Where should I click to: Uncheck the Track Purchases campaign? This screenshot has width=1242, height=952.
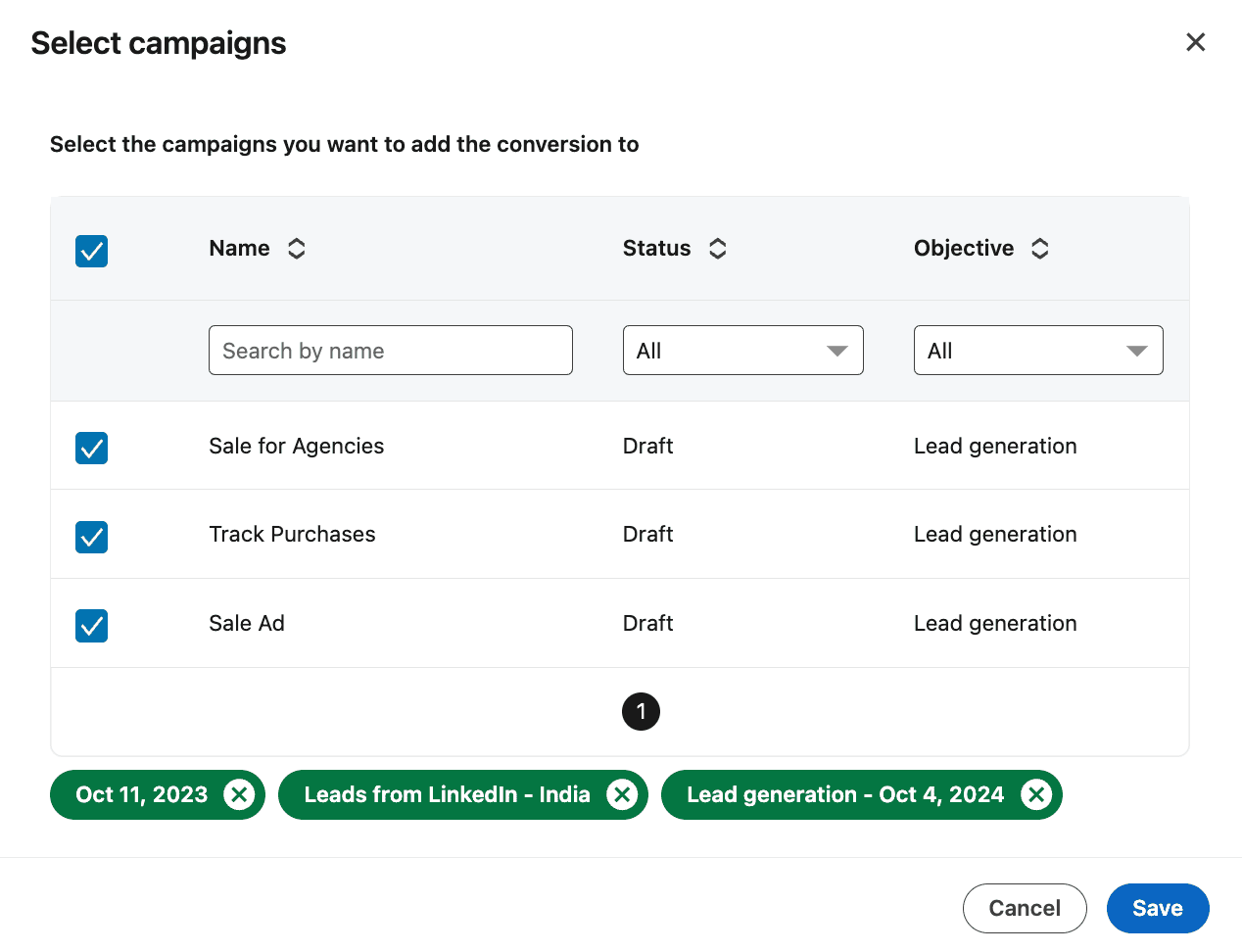[92, 537]
